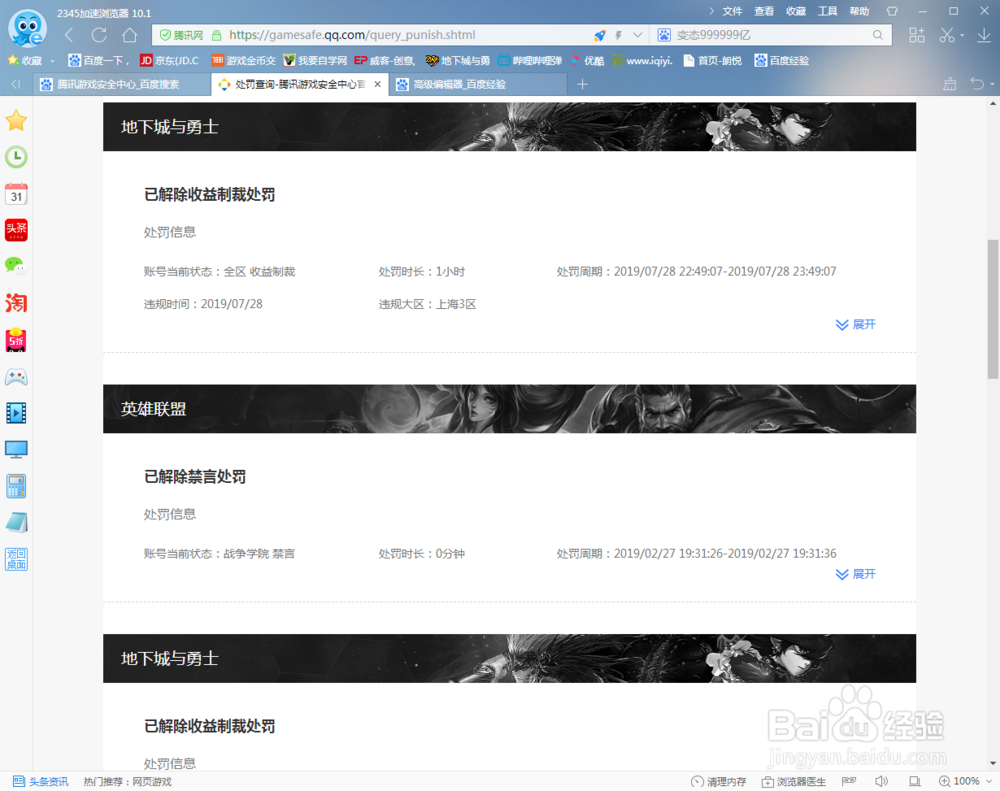Open the address bar history dropdown arrow
The width and height of the screenshot is (1000, 791).
click(637, 36)
